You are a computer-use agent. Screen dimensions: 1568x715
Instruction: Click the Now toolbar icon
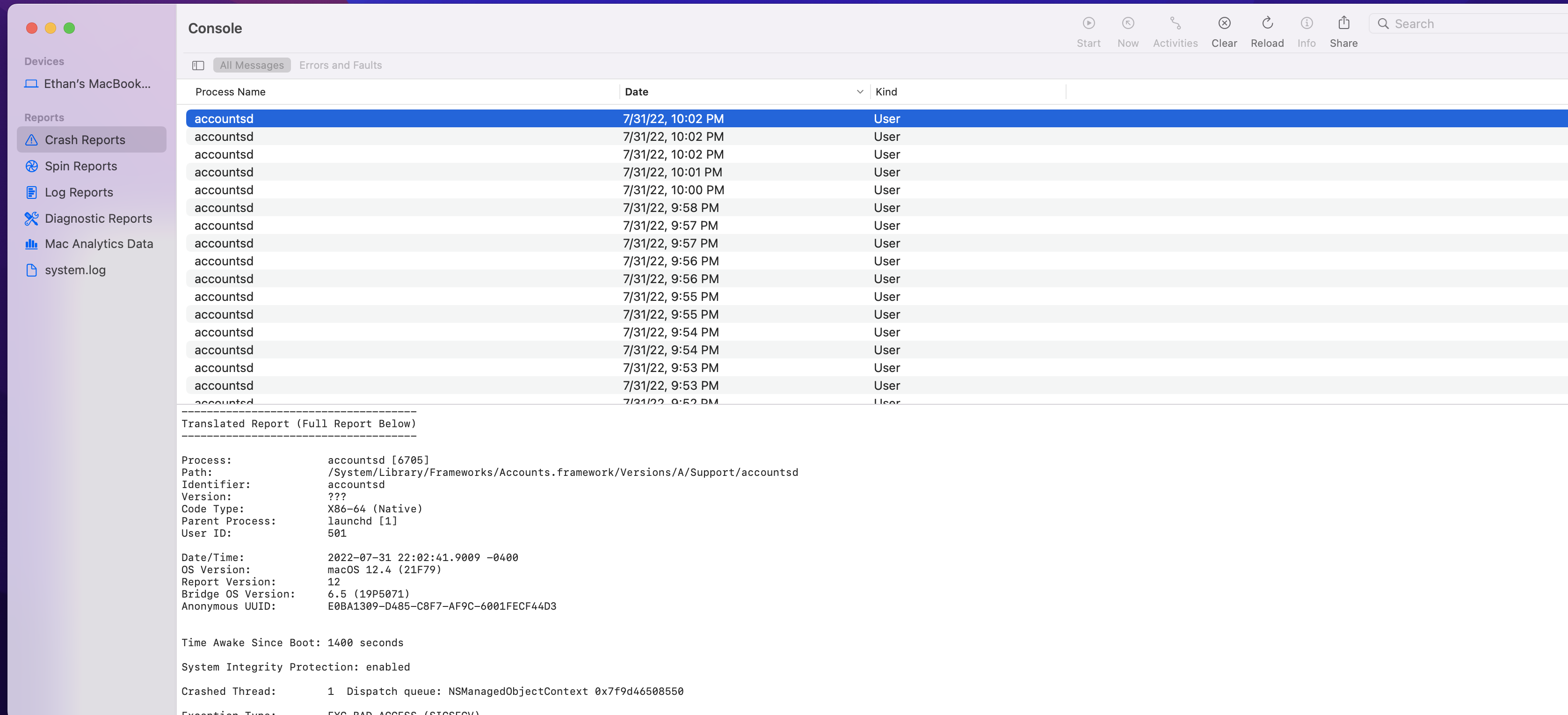(x=1127, y=24)
